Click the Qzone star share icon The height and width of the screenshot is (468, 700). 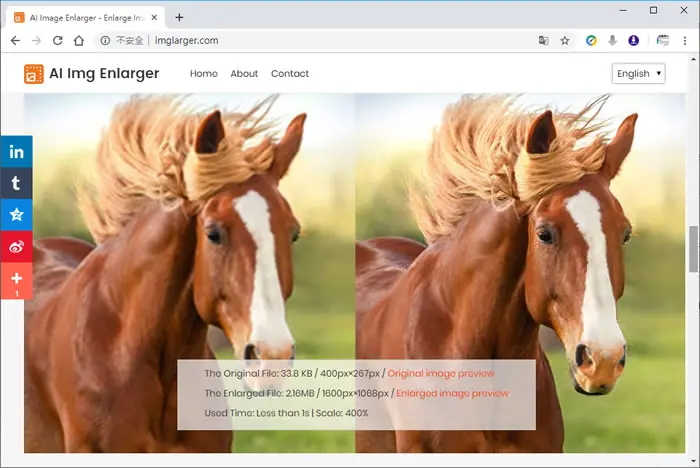pyautogui.click(x=16, y=215)
